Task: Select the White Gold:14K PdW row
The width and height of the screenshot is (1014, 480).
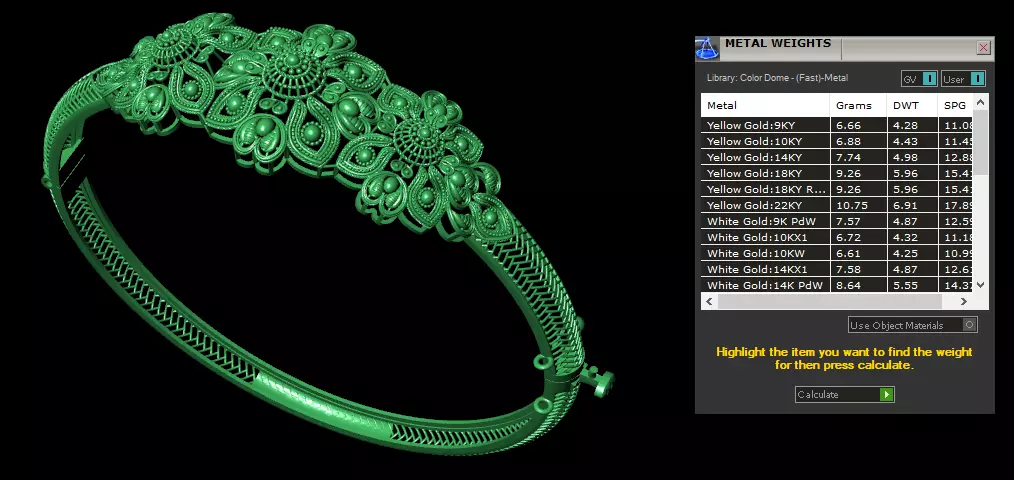Action: click(837, 285)
